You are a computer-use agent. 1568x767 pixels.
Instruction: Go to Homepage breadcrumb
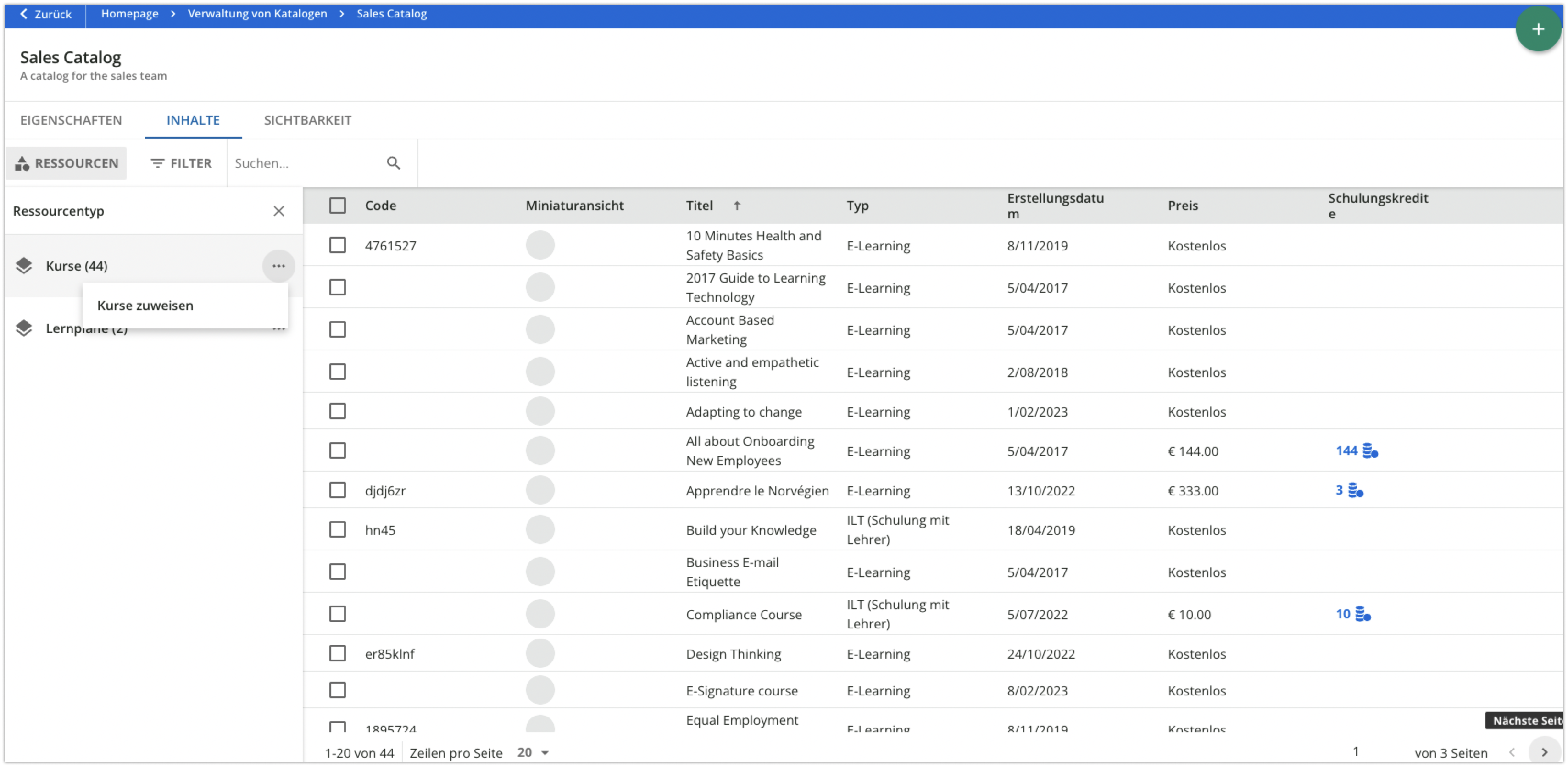[130, 13]
